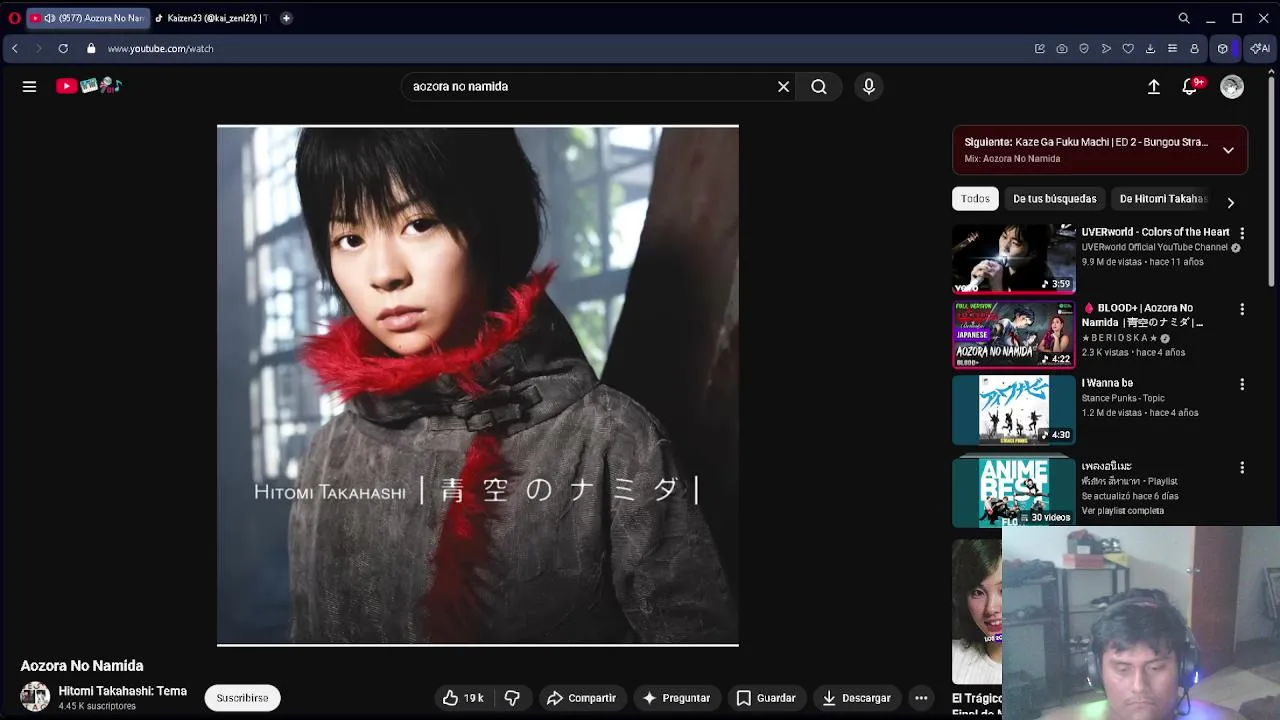Open options for UVERworld Colors of the Heart

click(x=1242, y=233)
